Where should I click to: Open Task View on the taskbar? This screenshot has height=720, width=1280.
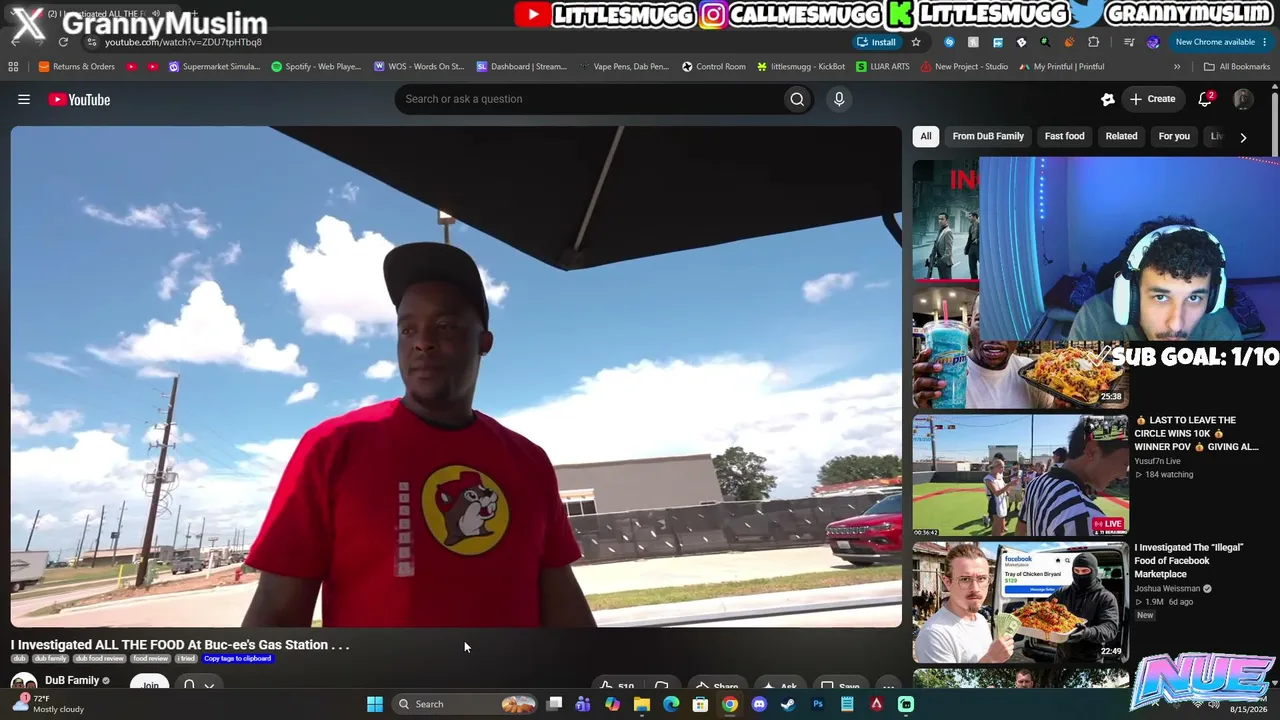554,704
